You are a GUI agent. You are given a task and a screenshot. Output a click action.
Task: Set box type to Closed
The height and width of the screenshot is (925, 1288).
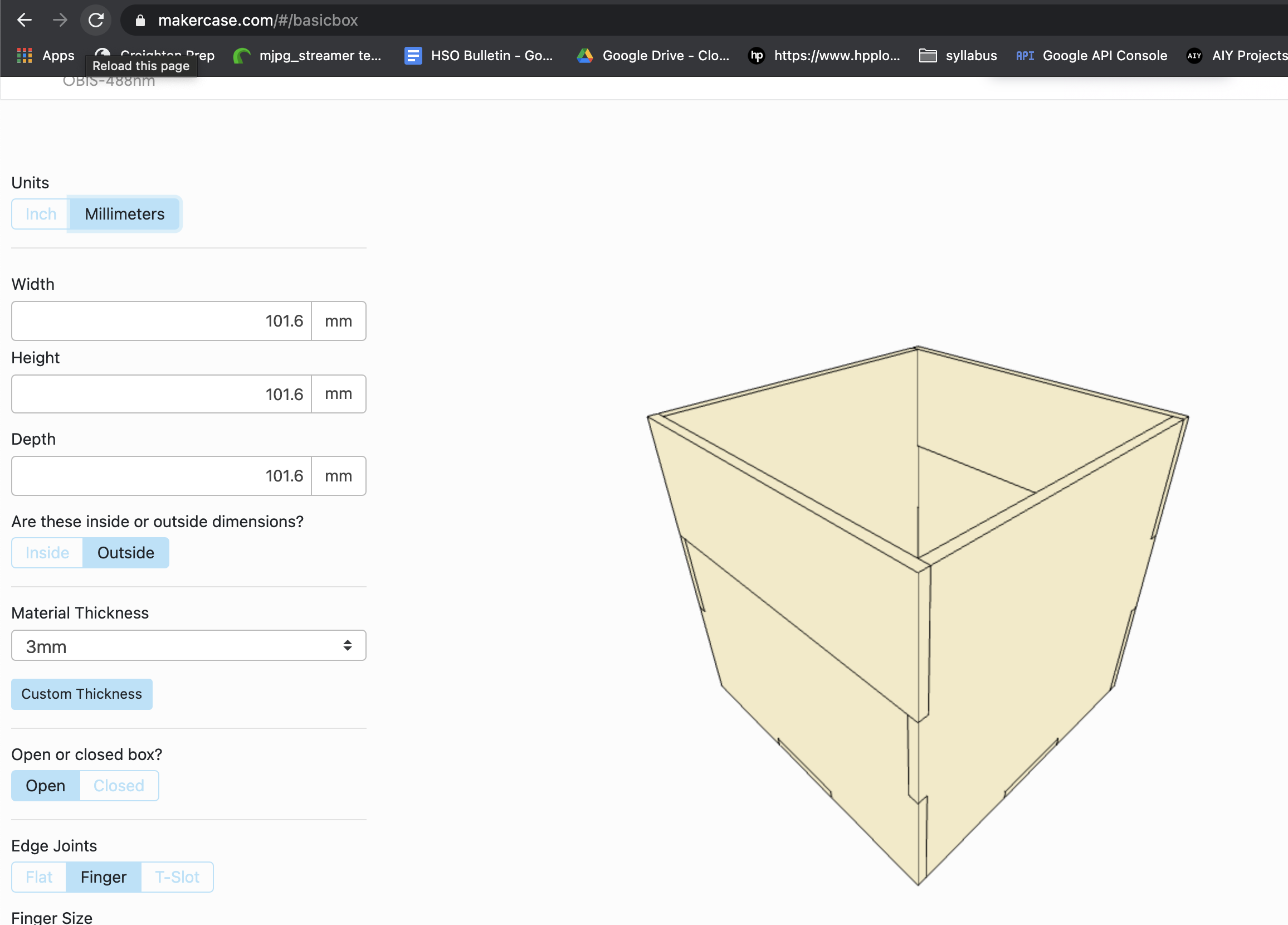(x=119, y=786)
